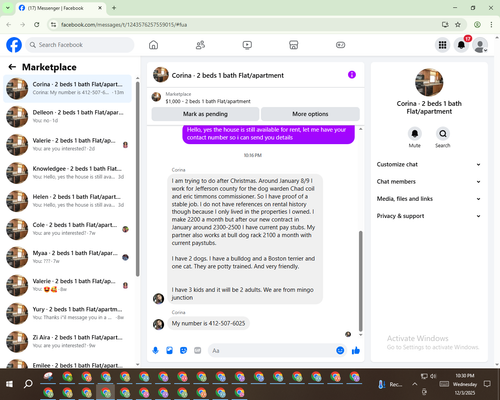
Task: Open Windows taskbar search
Action: pos(28,384)
